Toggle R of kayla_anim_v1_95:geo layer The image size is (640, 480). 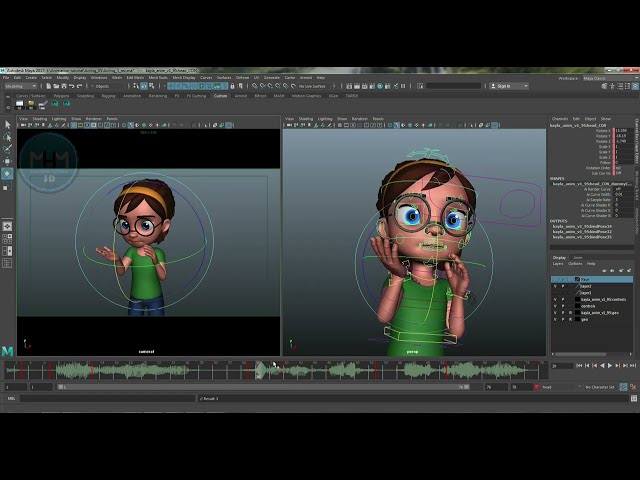[x=571, y=313]
